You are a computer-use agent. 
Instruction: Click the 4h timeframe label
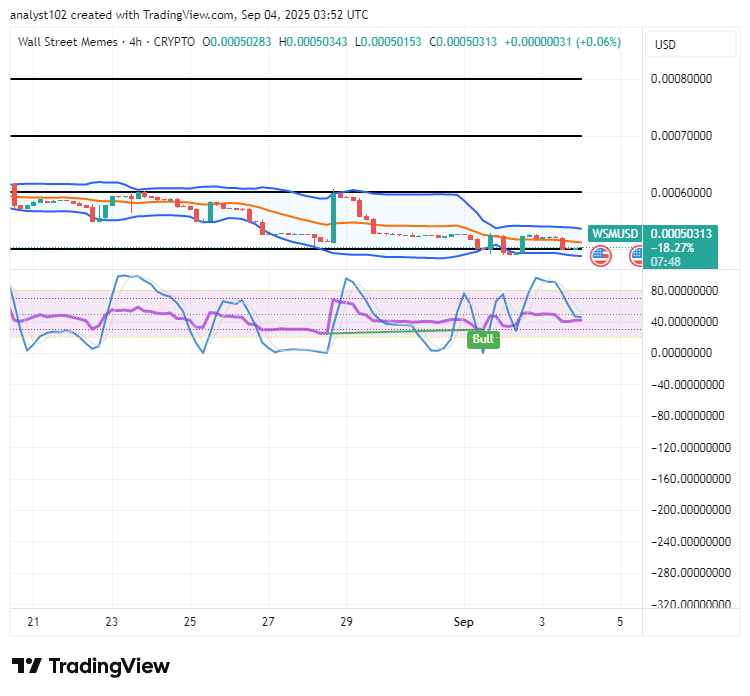[x=135, y=42]
